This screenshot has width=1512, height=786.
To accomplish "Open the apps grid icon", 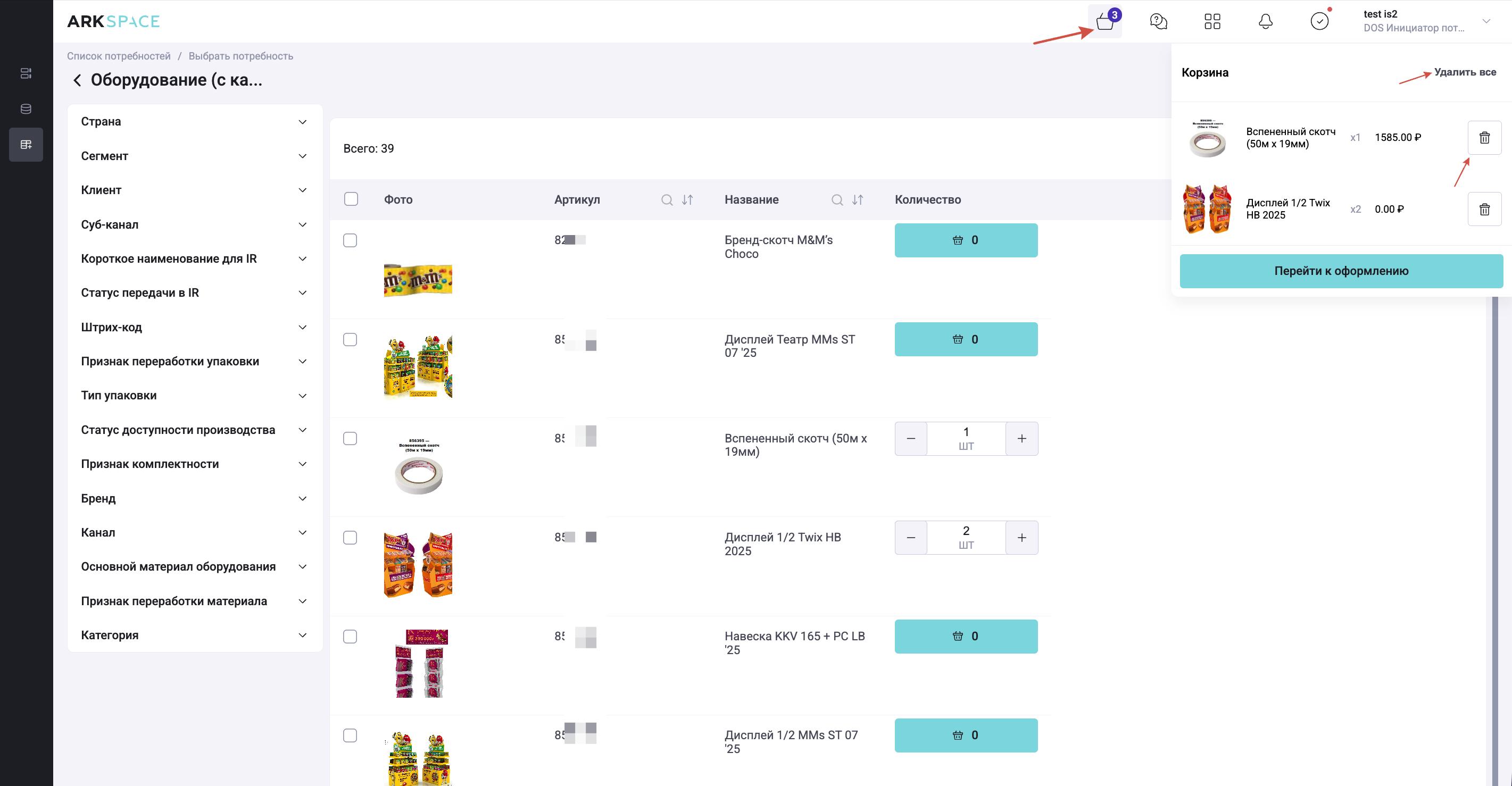I will (1212, 22).
